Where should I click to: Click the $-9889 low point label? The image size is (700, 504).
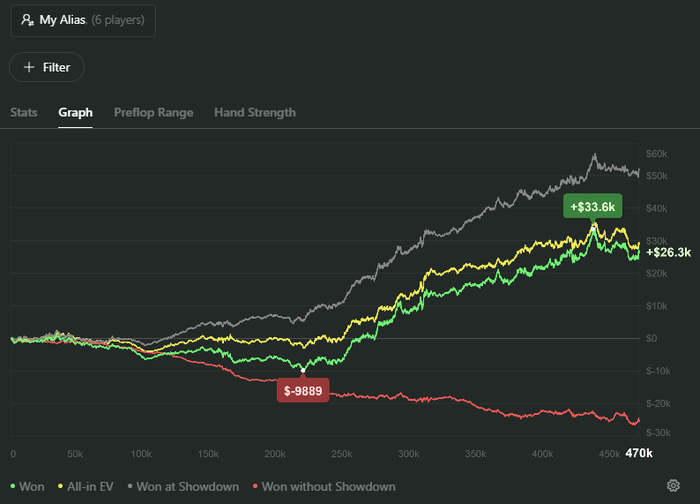302,391
